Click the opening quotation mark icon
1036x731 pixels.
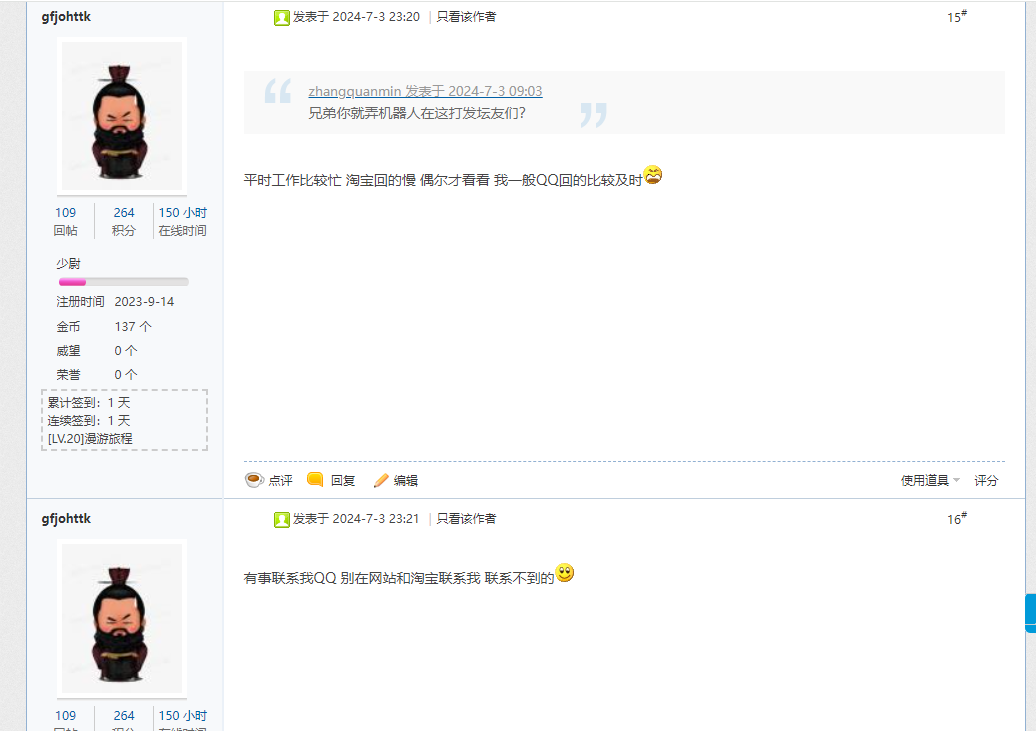click(x=278, y=91)
